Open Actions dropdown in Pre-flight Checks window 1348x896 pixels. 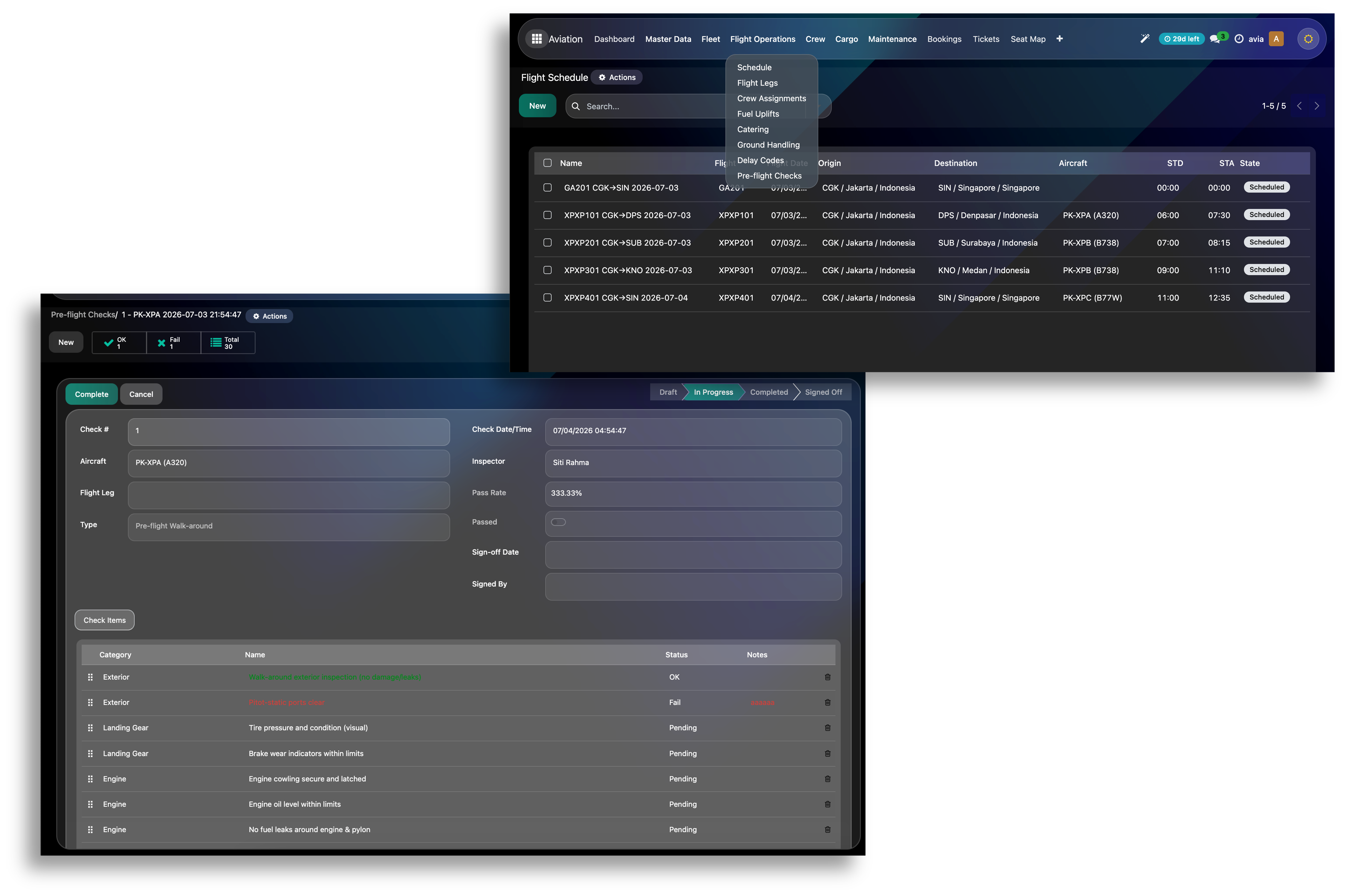coord(270,316)
